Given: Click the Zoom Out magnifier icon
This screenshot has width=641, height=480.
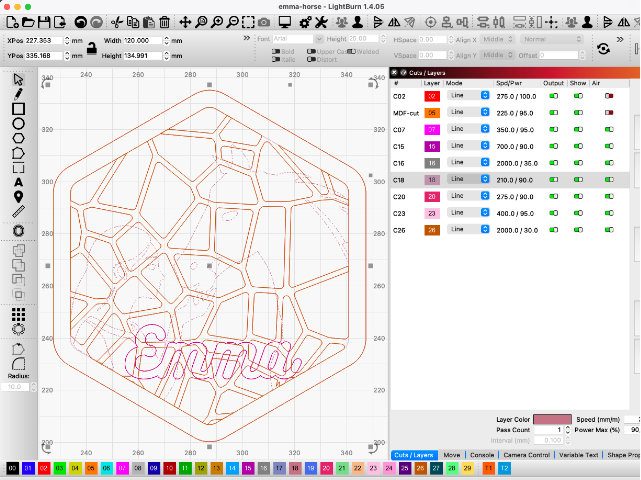Looking at the screenshot, I should coord(233,22).
